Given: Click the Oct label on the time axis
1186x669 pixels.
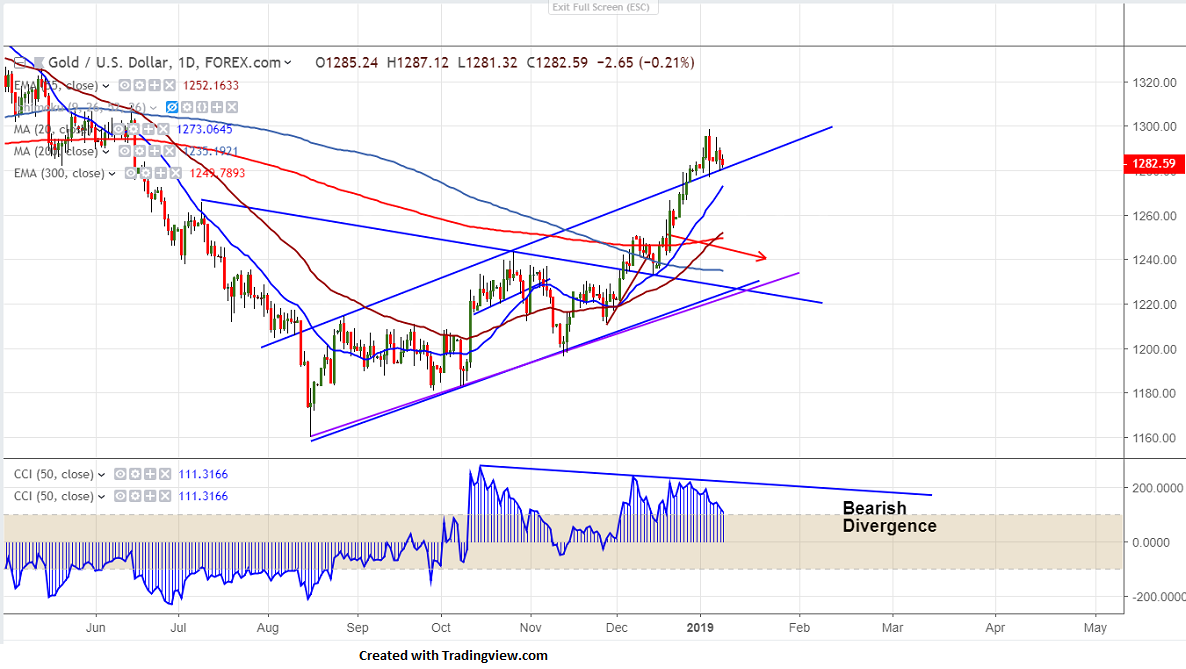Looking at the screenshot, I should click(x=441, y=627).
